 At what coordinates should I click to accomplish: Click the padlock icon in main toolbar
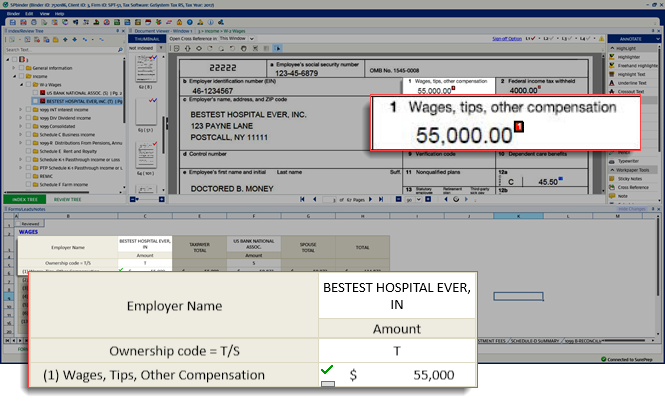(x=179, y=22)
